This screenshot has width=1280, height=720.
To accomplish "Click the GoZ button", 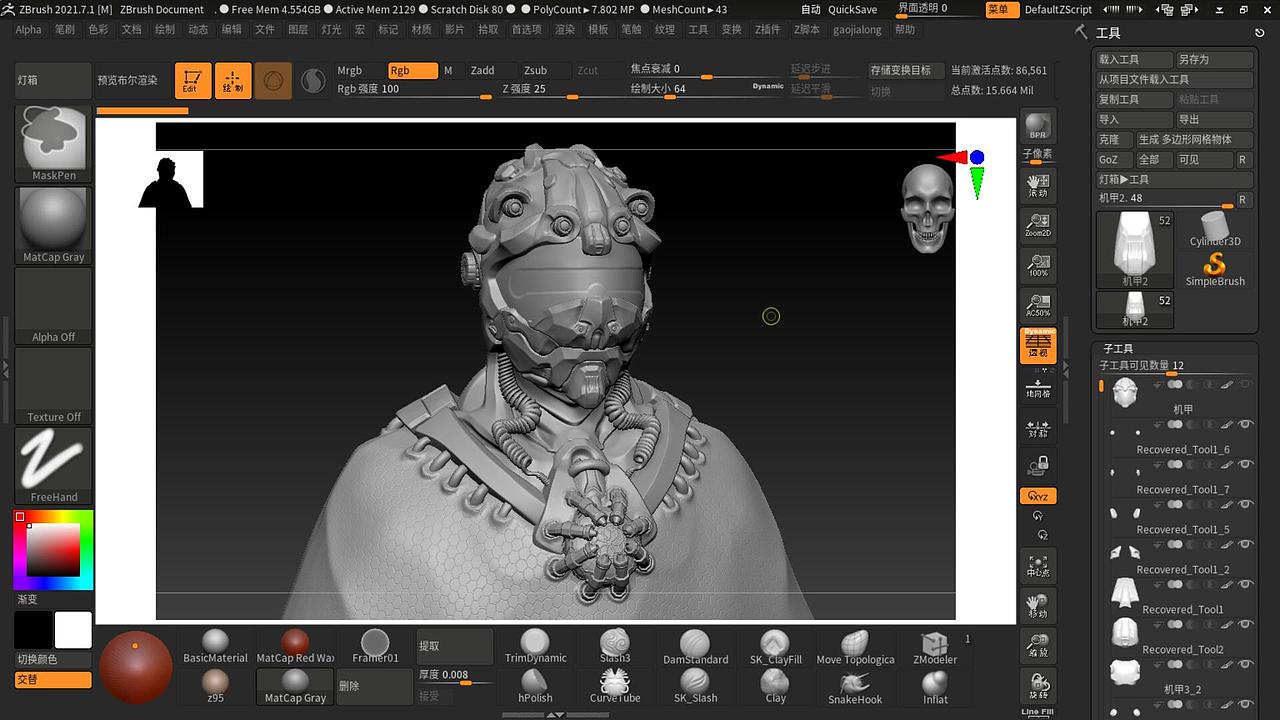I will [x=1113, y=159].
